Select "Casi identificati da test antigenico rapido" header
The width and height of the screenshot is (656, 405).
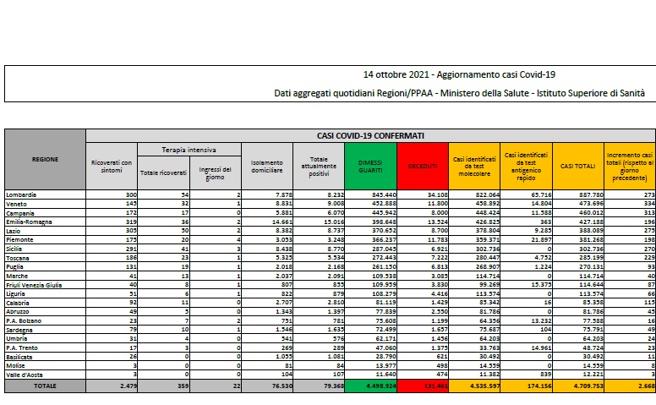[x=526, y=167]
